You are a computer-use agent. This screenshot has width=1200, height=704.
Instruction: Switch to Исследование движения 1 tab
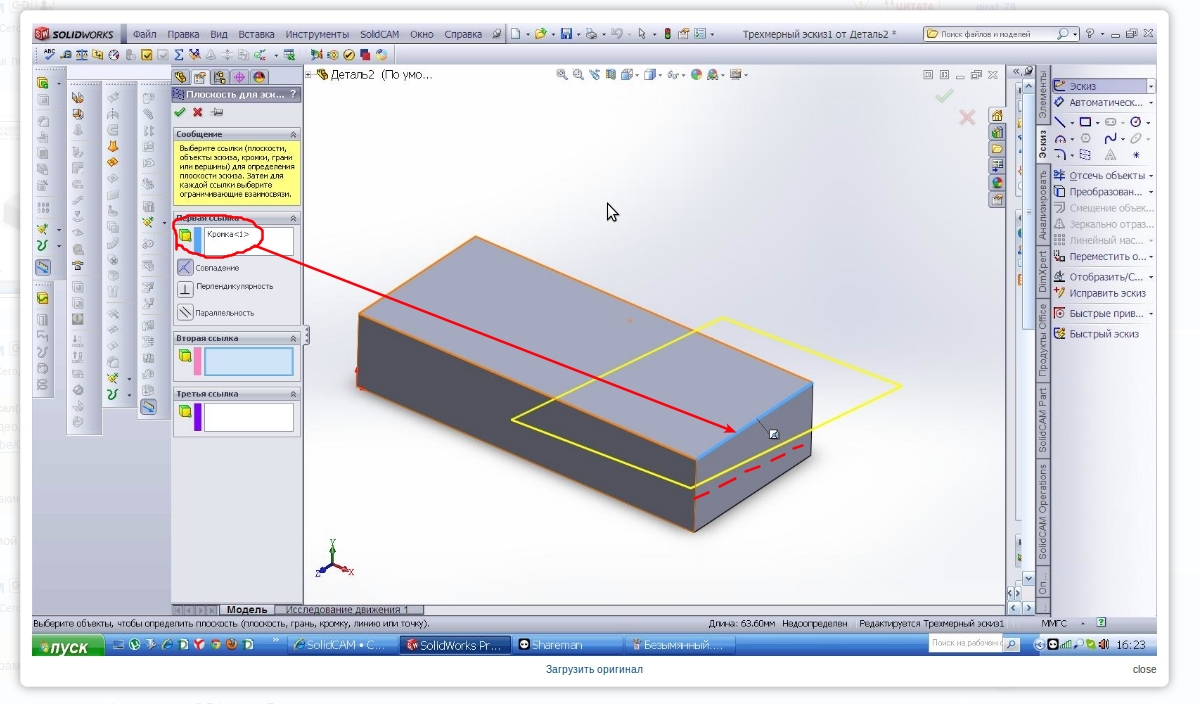click(x=347, y=609)
